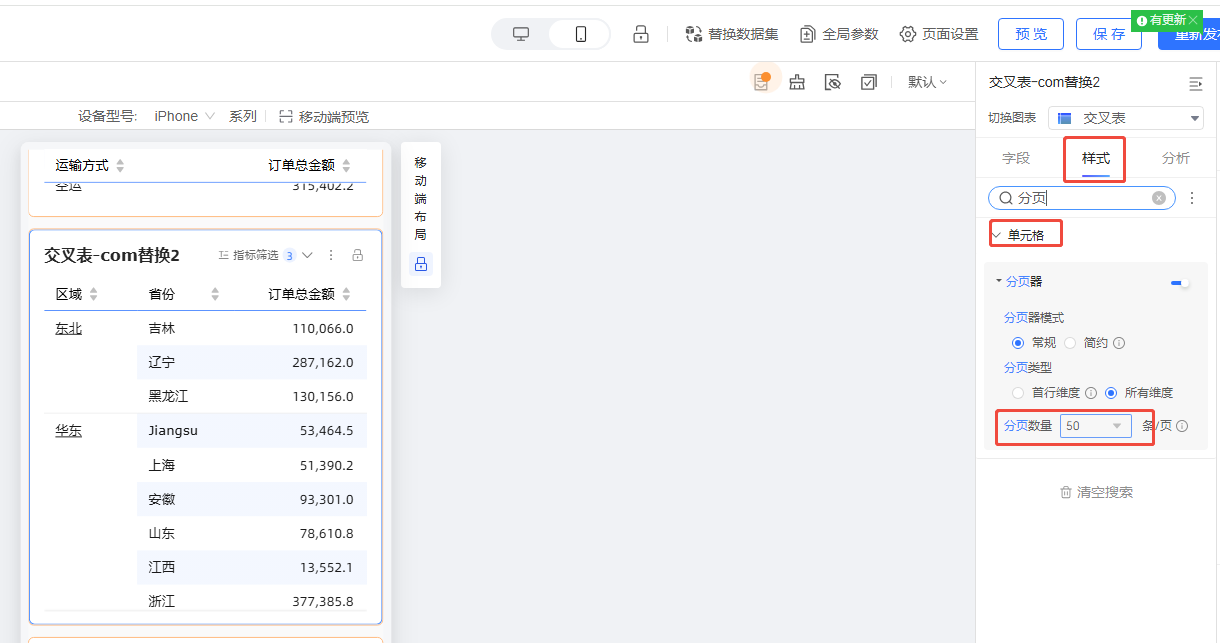Select 首行维度 pagination type
Screen dimensions: 1220x643
(x=1018, y=393)
